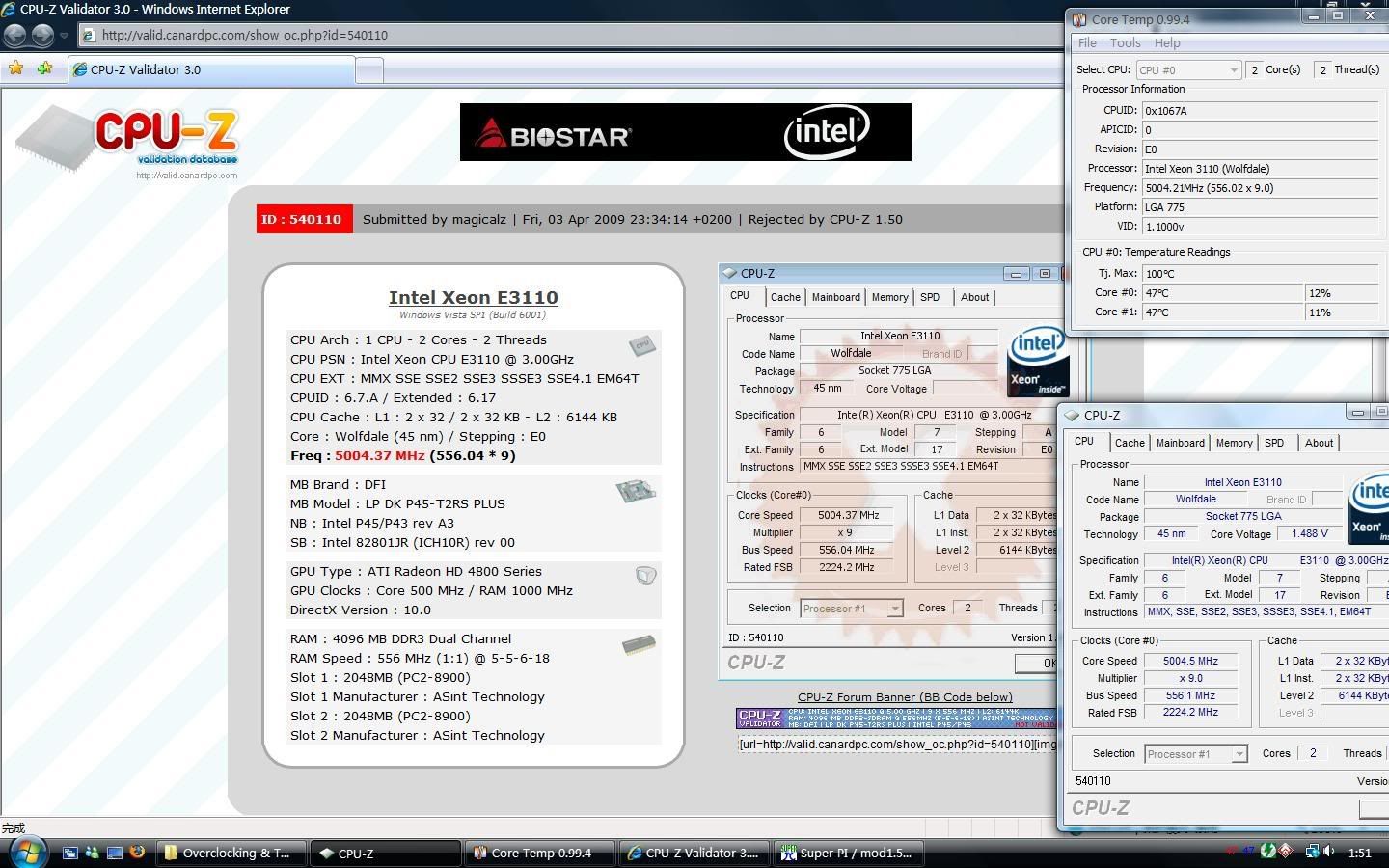Viewport: 1389px width, 868px height.
Task: Click the Core Temp Frequency value field
Action: (1261, 188)
